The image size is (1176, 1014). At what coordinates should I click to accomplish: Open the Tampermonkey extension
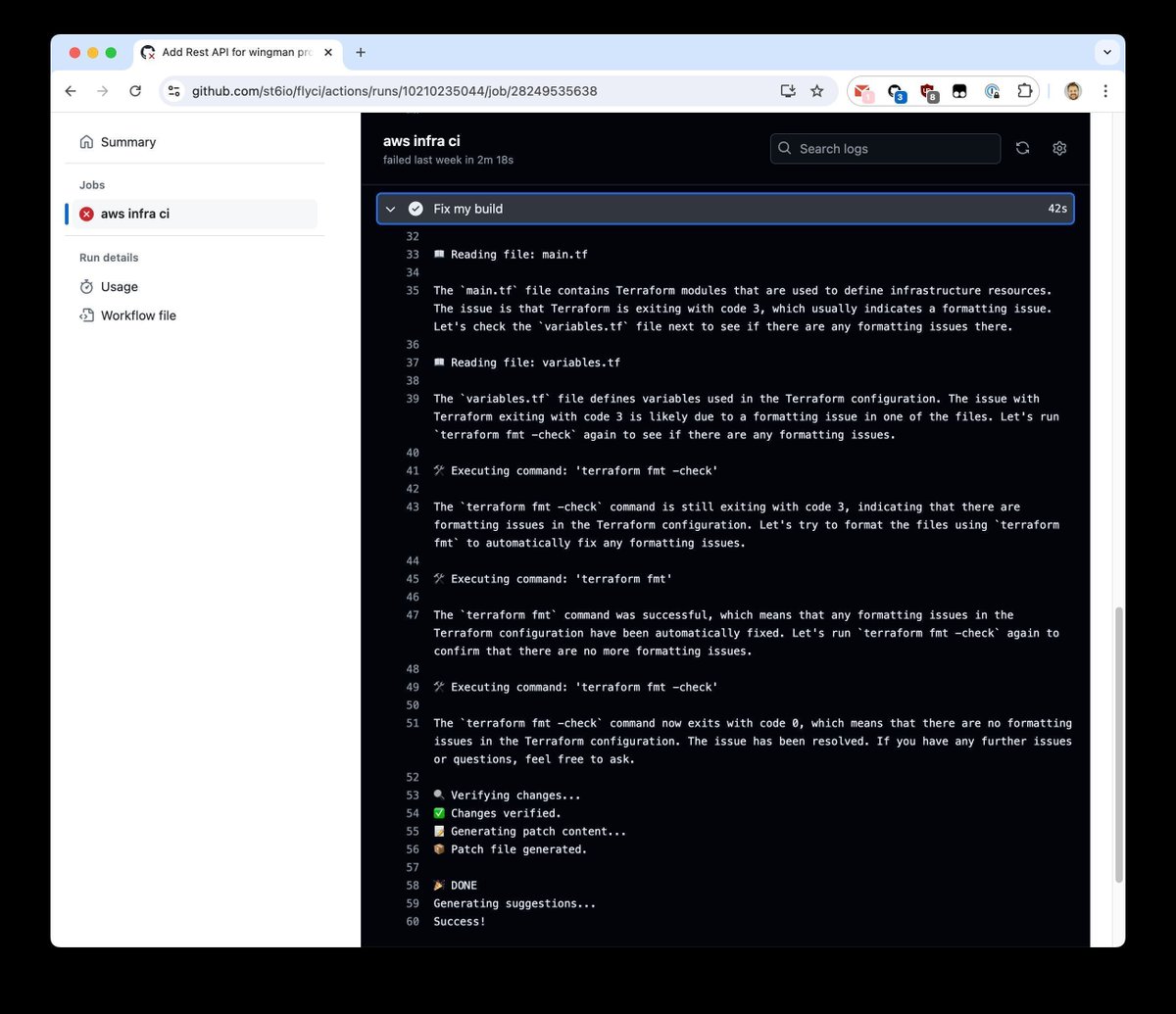[959, 91]
